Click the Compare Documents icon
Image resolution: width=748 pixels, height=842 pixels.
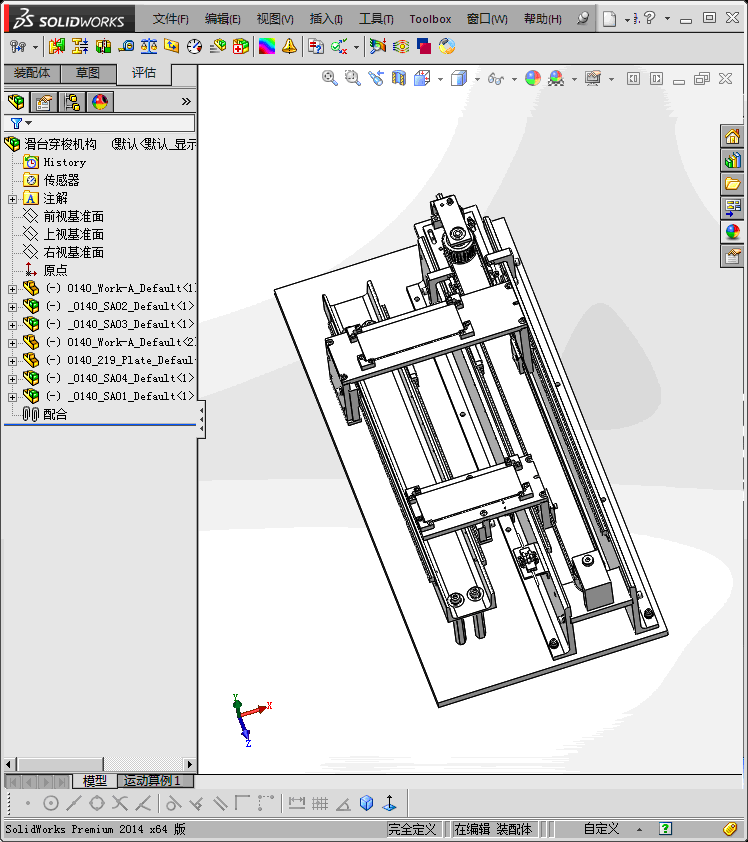click(x=316, y=47)
